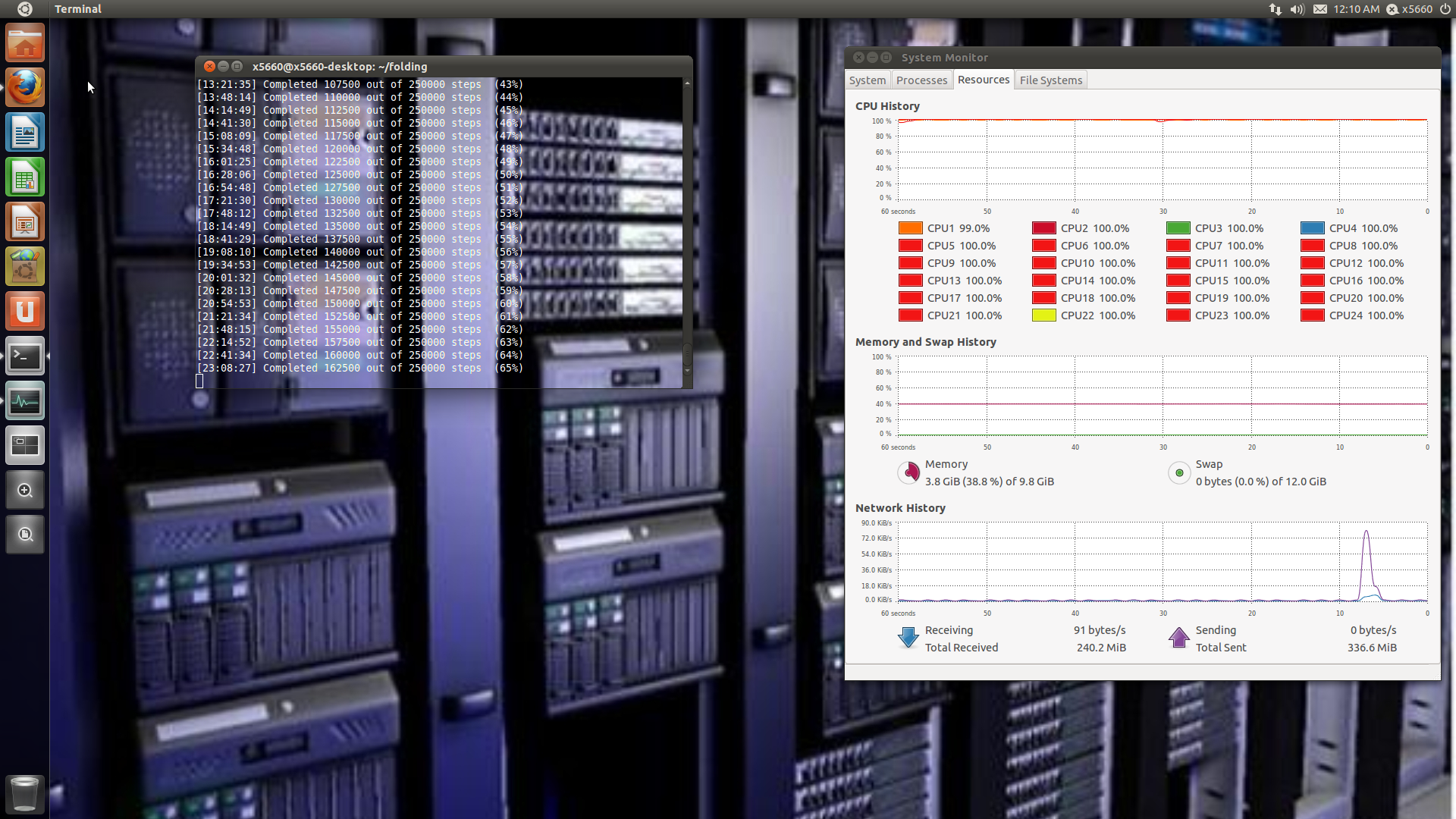Open LibreOffice Impress from the launcher

point(25,222)
